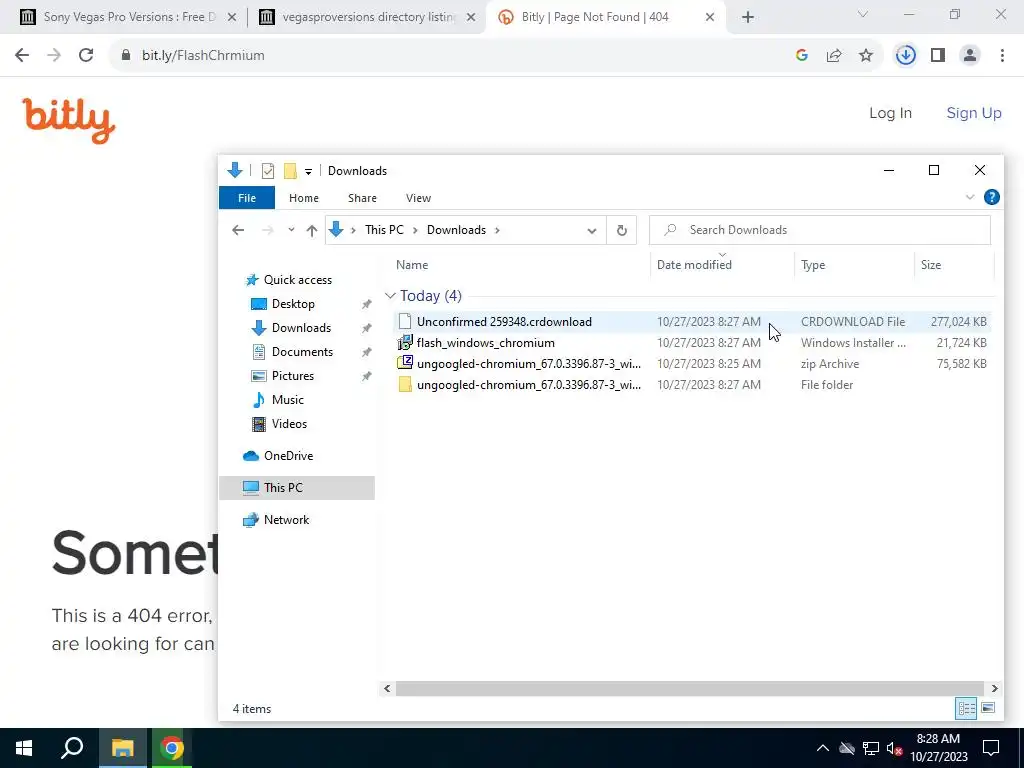Viewport: 1024px width, 768px height.
Task: Go up one folder level
Action: [312, 230]
